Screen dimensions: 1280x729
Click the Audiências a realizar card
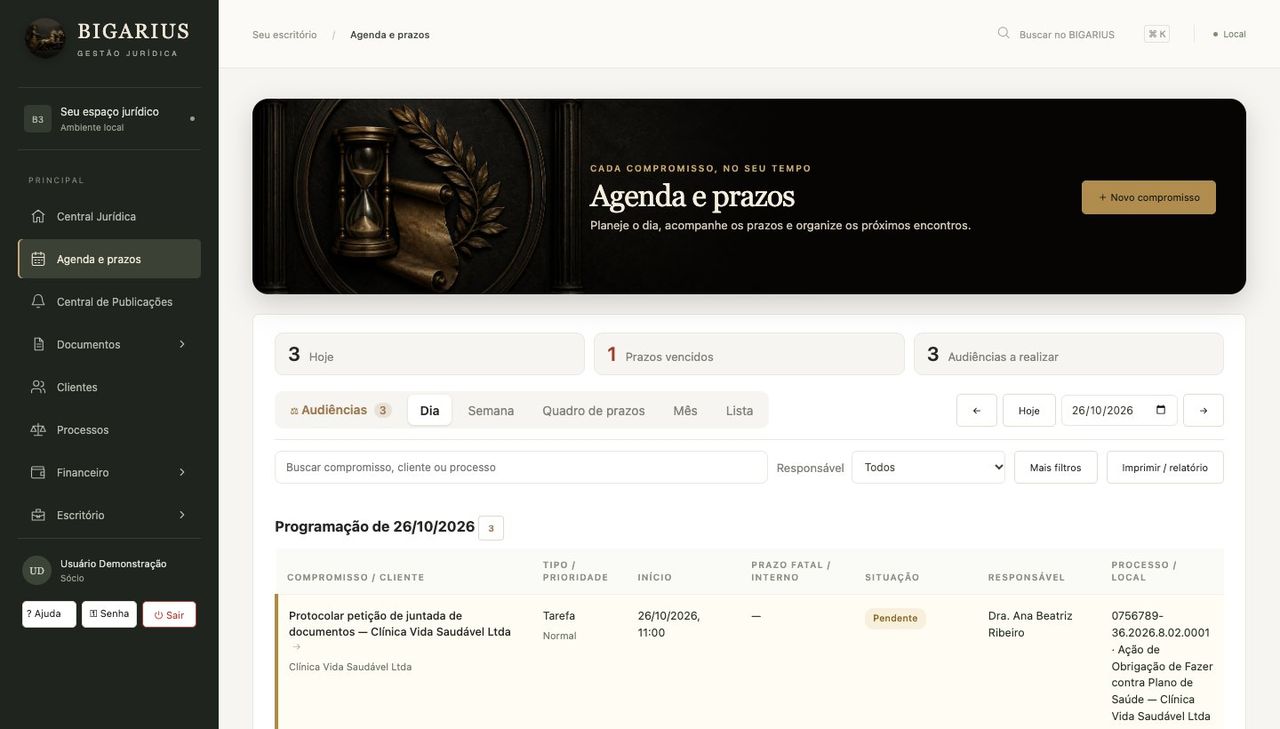coord(1069,354)
